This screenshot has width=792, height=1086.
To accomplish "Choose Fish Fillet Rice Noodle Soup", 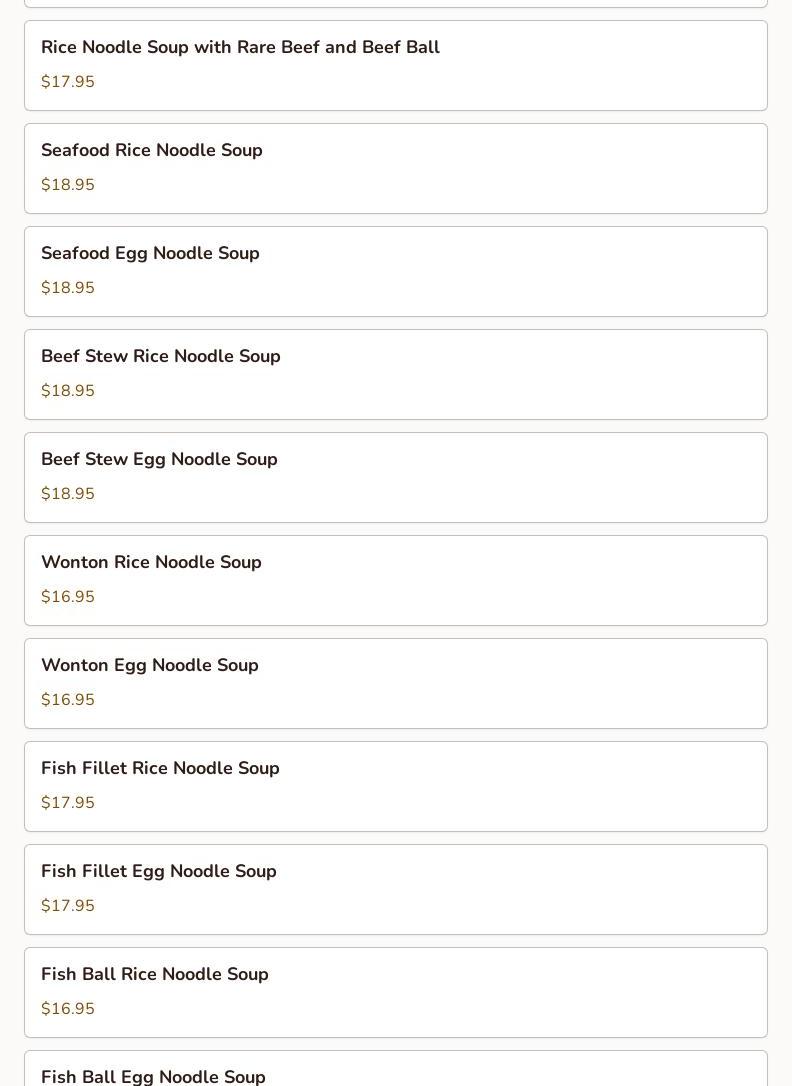I will (x=160, y=769).
